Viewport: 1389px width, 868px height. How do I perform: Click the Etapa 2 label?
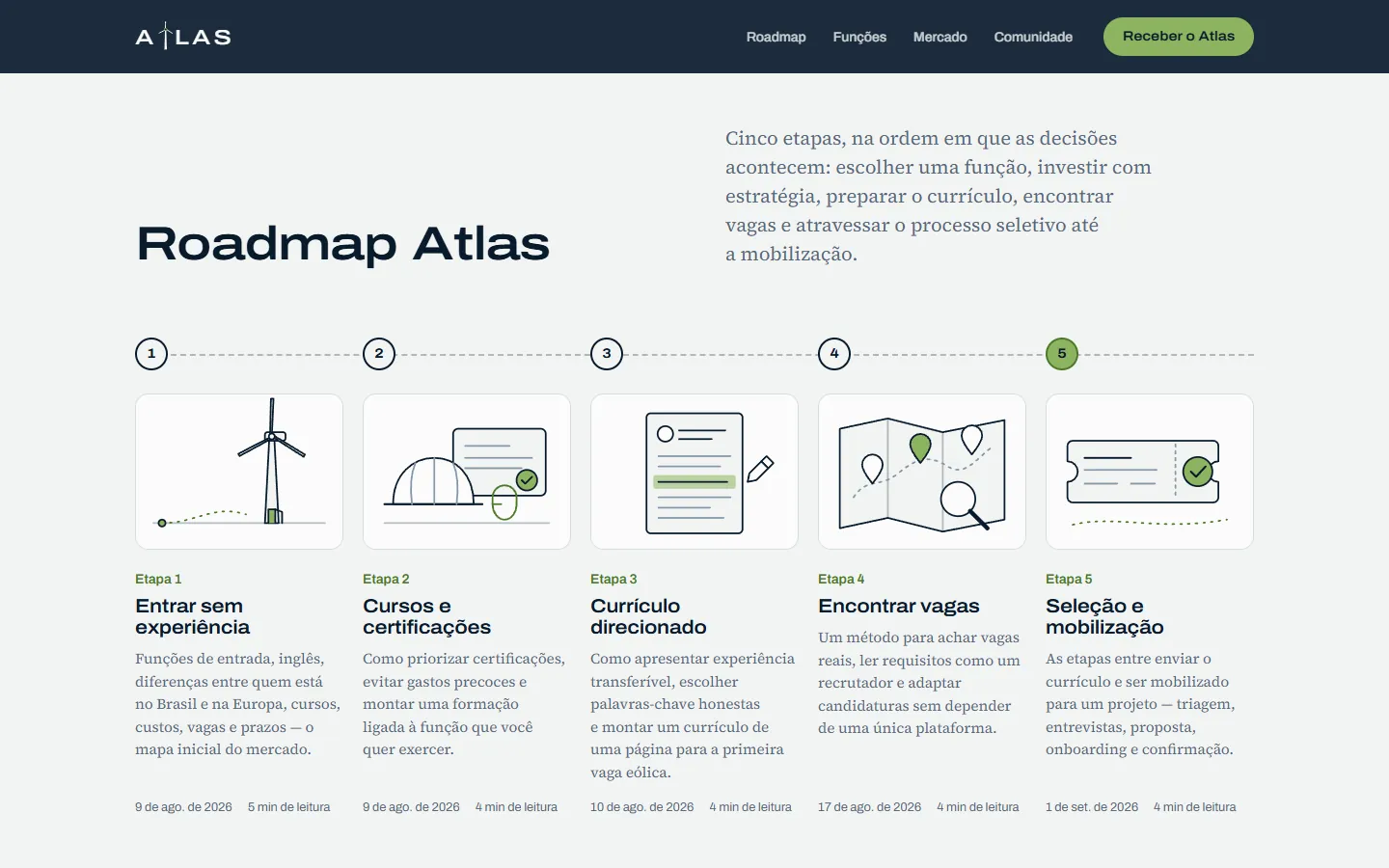(x=386, y=579)
